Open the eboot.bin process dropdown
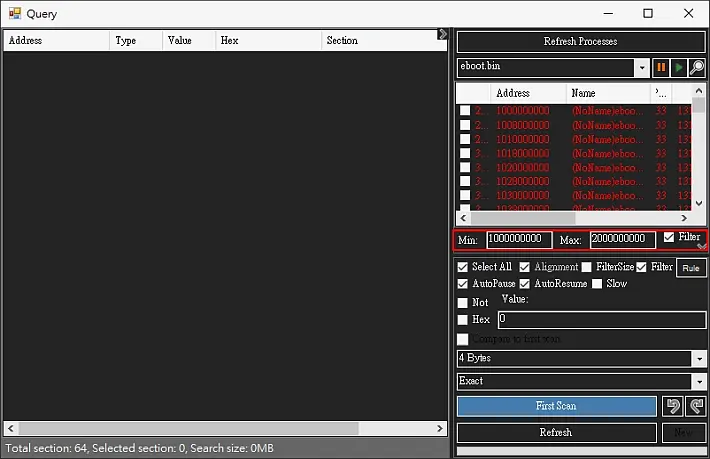 [x=642, y=68]
